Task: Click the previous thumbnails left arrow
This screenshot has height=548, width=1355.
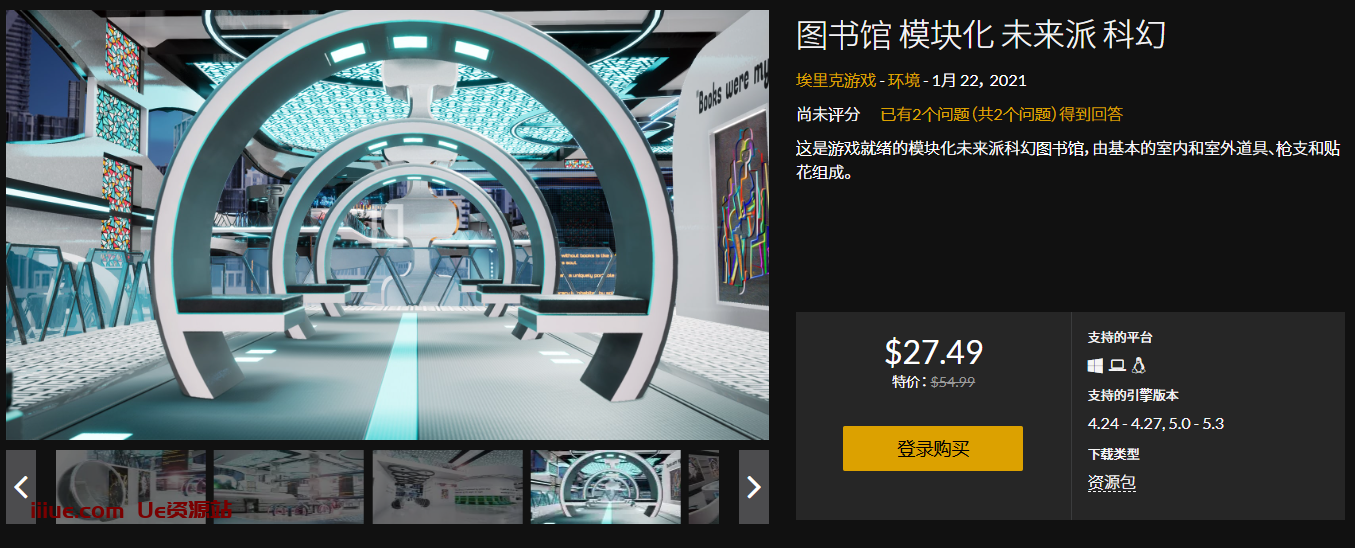Action: point(21,487)
